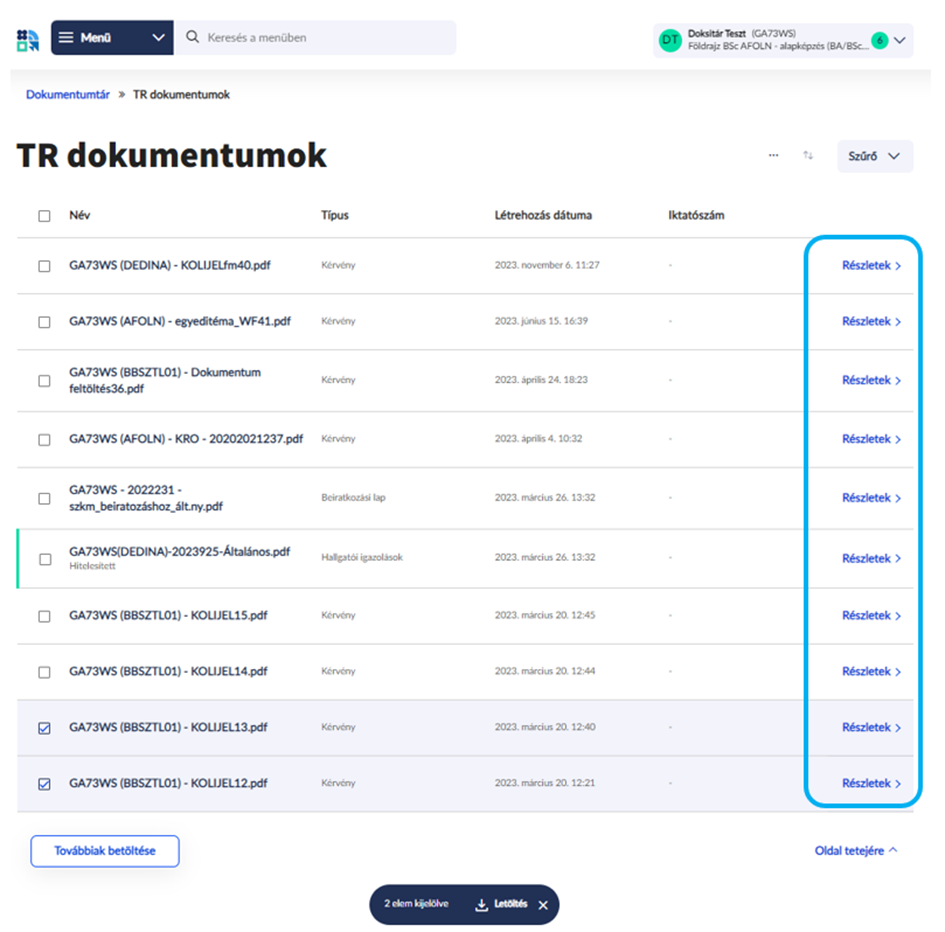Click the Neptun logo icon
Viewport: 945px width, 932px height.
[27, 40]
